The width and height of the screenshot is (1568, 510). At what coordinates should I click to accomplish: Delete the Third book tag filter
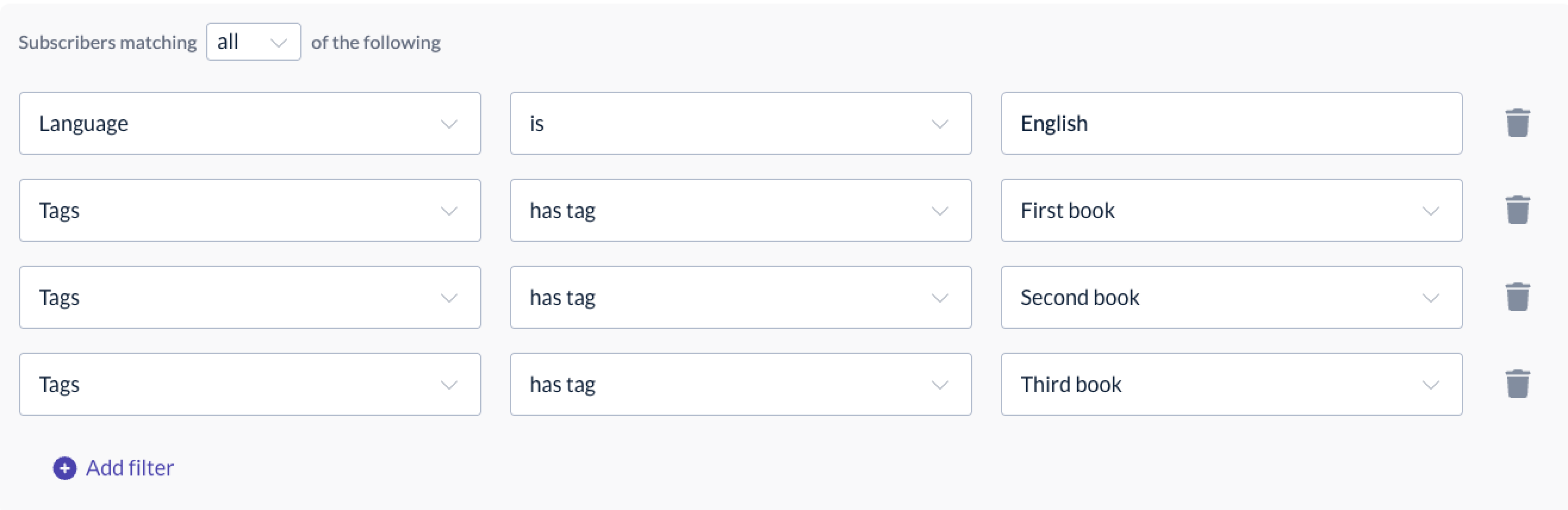click(x=1517, y=385)
